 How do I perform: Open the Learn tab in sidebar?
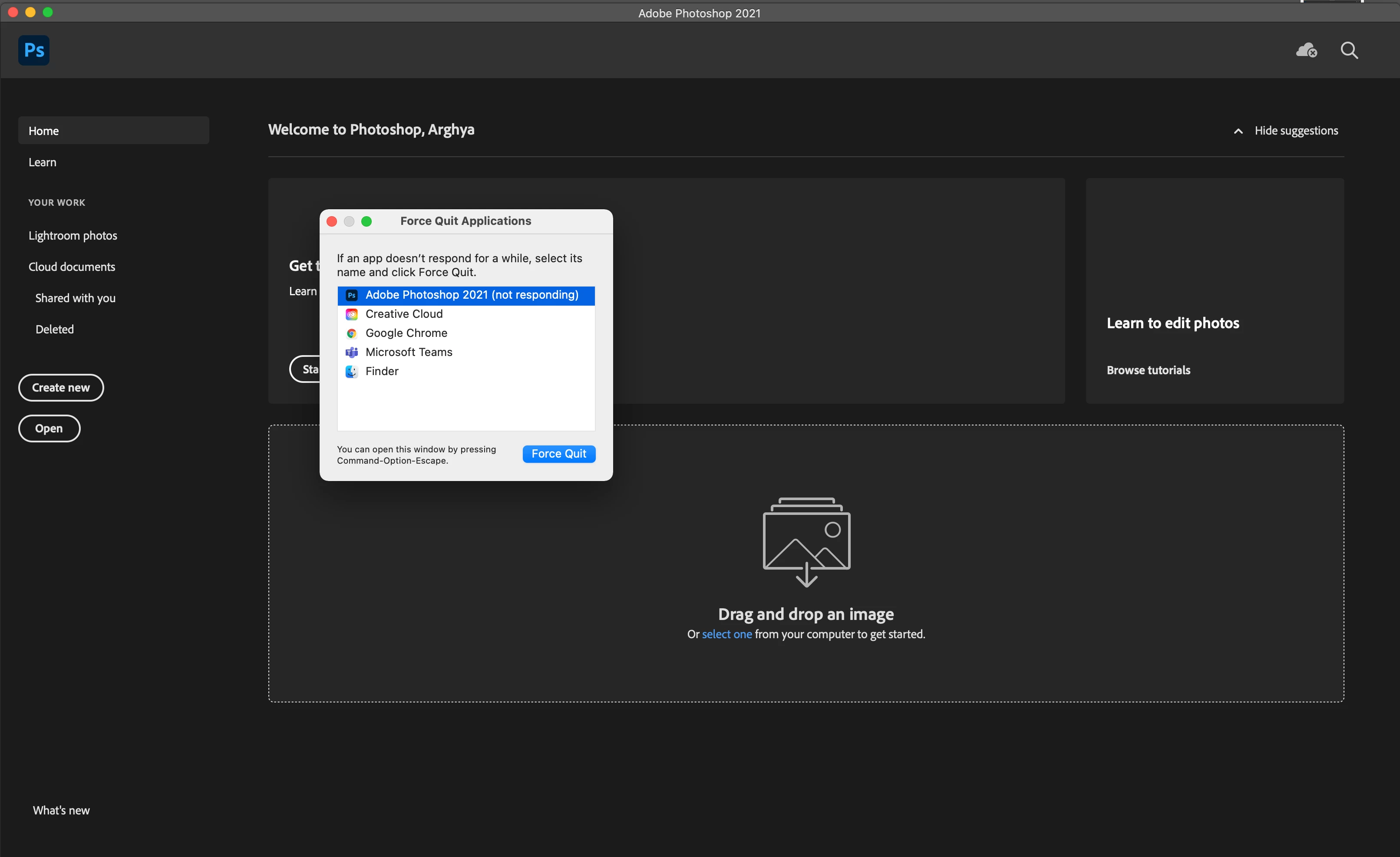43,162
